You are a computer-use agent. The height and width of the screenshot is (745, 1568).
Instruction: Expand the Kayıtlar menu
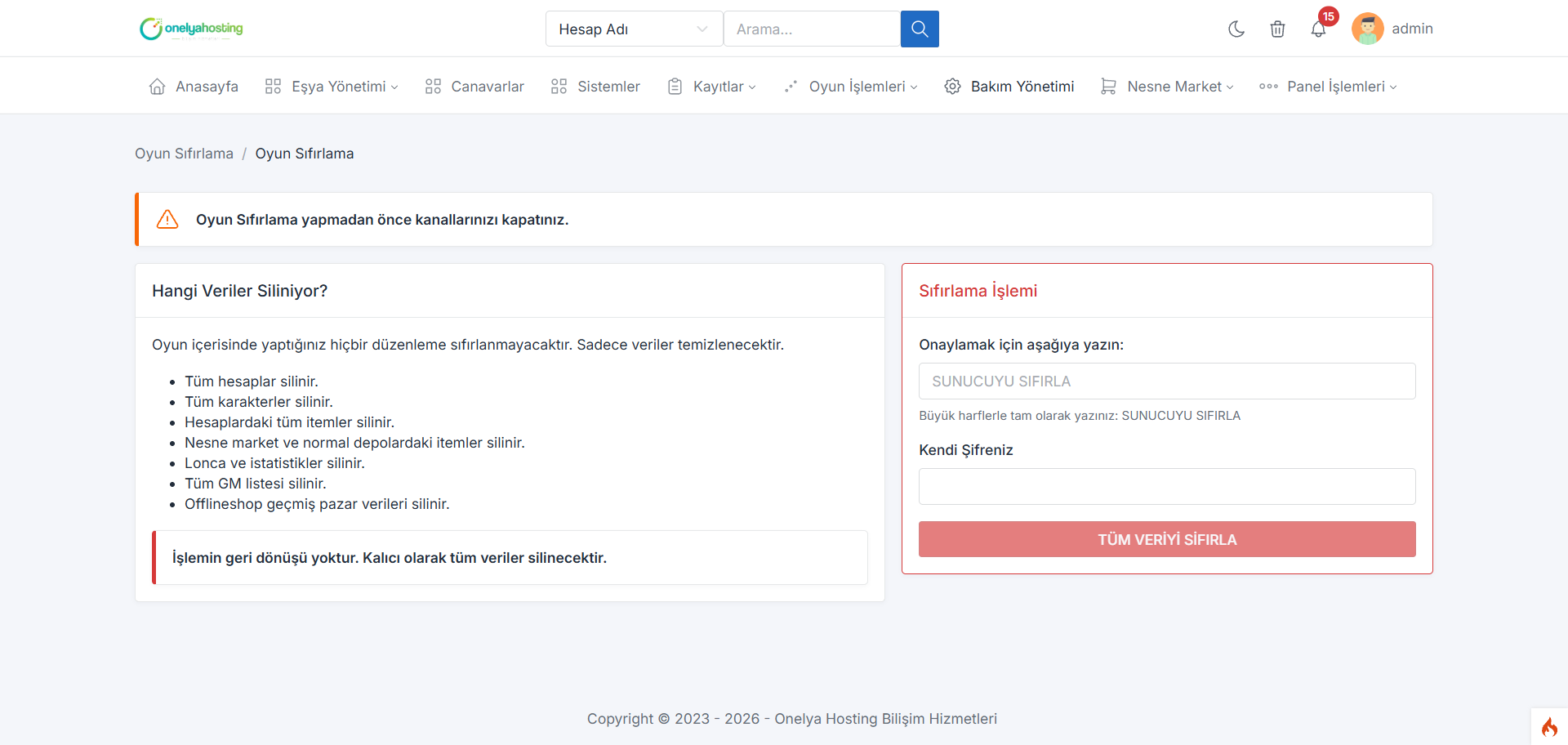pyautogui.click(x=712, y=86)
